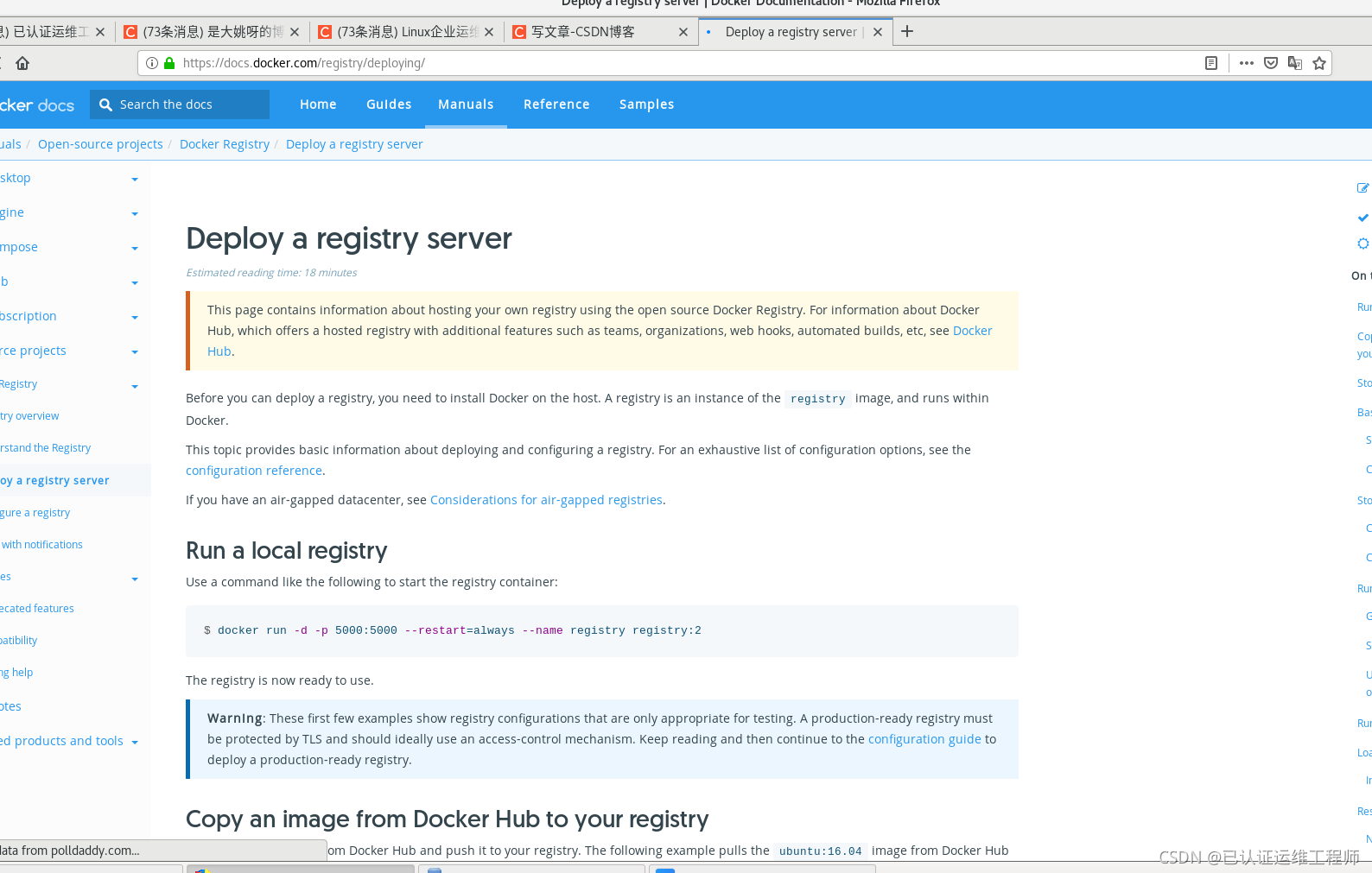Close the '是大姚呀的博' tab
Viewport: 1372px width, 873px height.
coord(295,32)
